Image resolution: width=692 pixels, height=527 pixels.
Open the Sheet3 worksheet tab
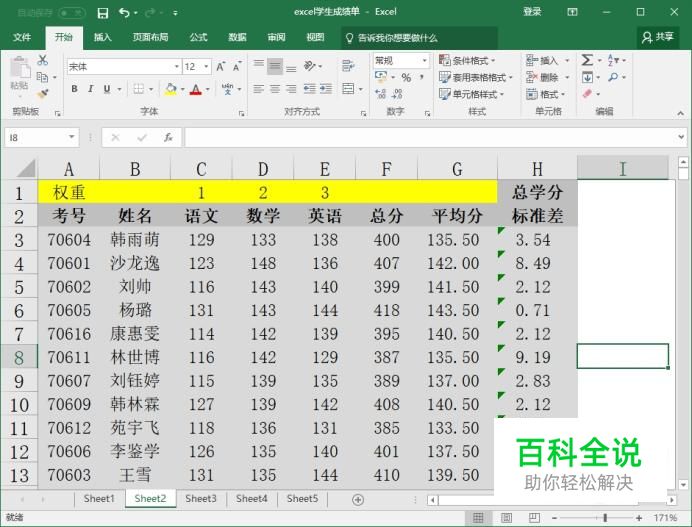tap(201, 499)
